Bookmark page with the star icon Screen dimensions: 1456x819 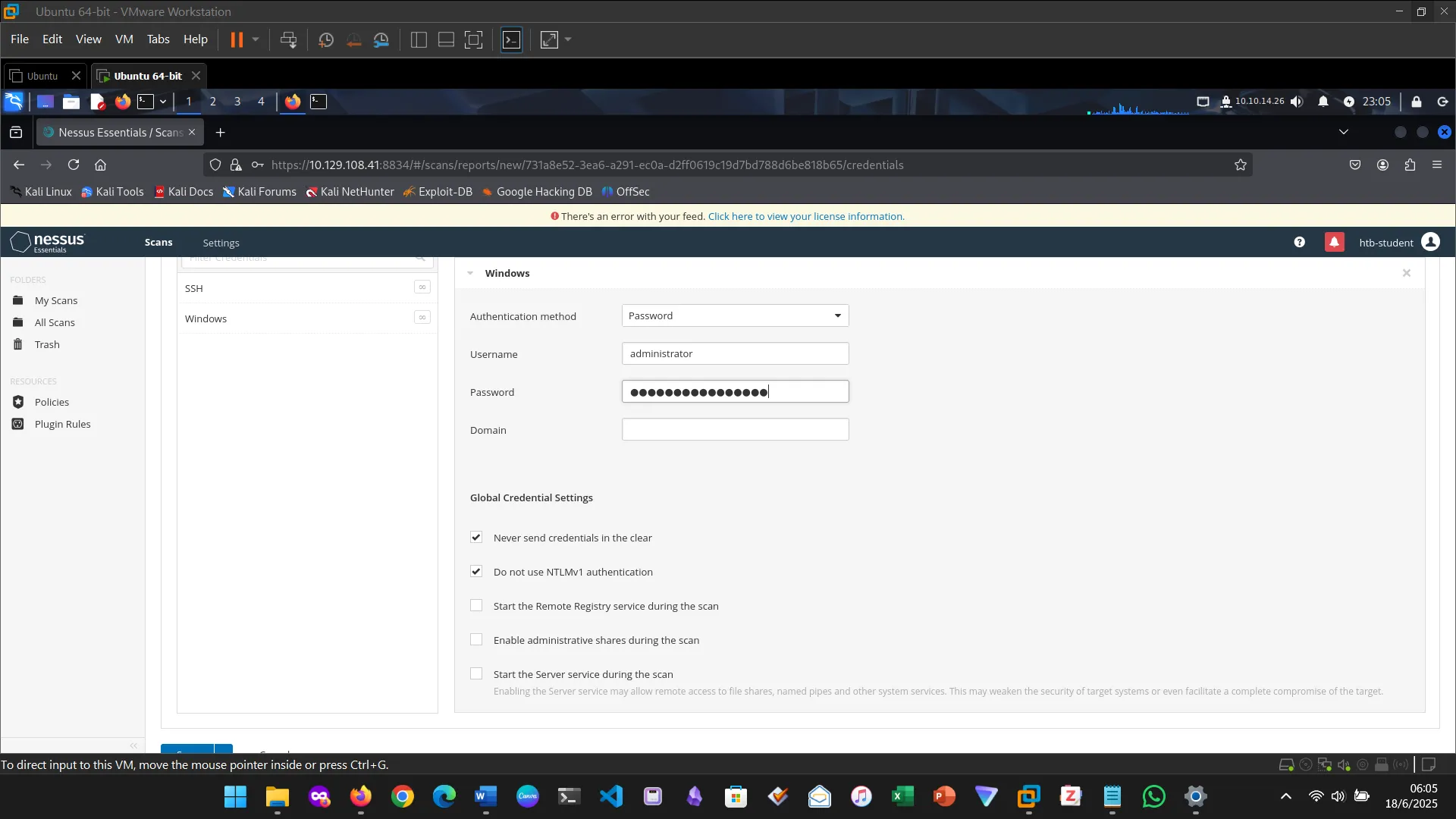1240,165
